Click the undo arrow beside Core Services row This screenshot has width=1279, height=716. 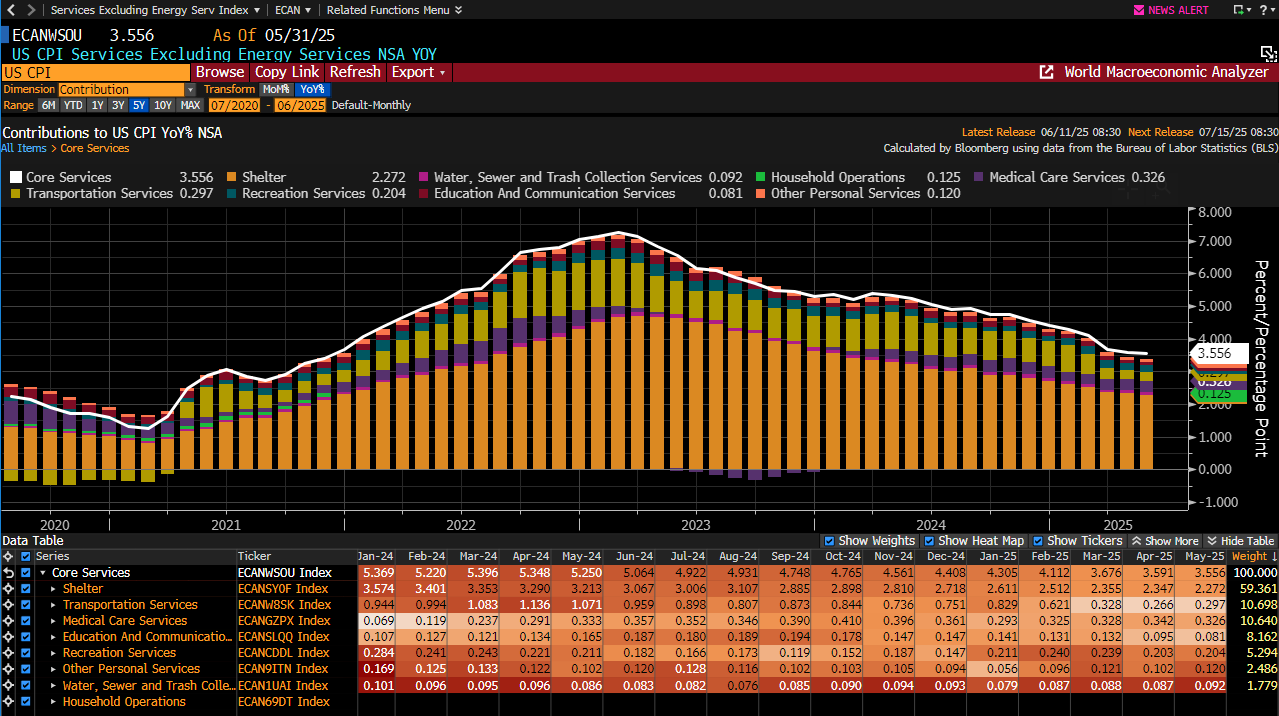click(9, 573)
